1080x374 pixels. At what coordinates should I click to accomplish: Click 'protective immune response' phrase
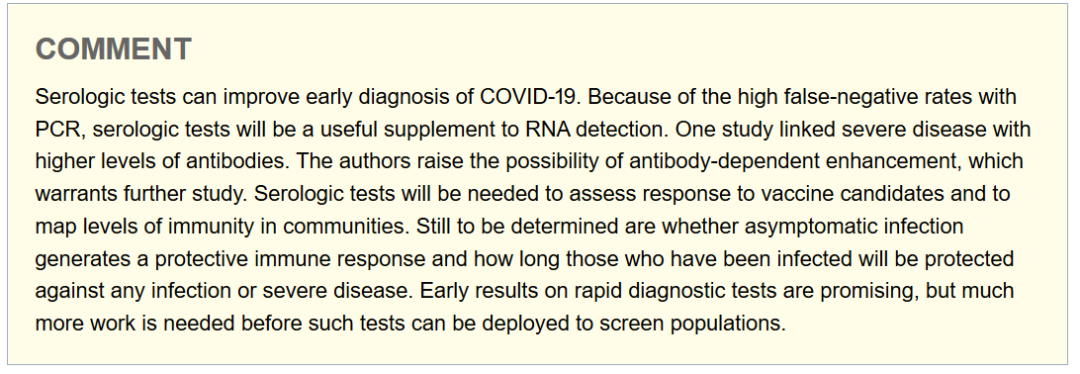289,259
